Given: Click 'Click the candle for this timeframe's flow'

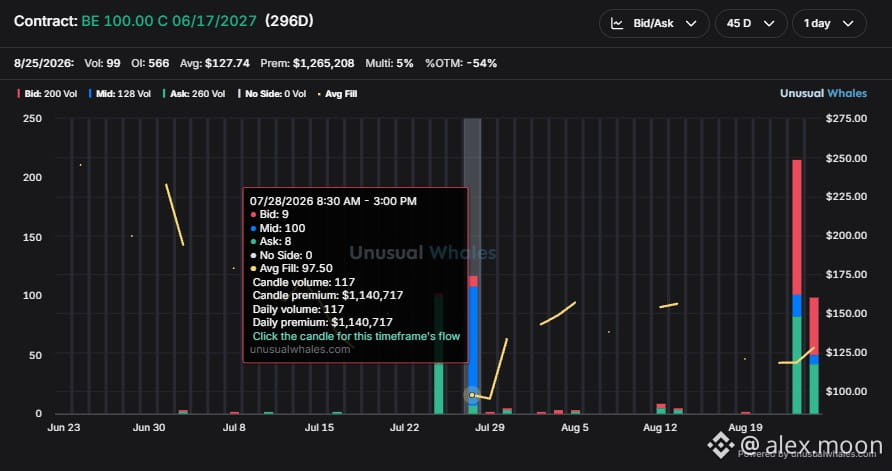Looking at the screenshot, I should [x=356, y=336].
